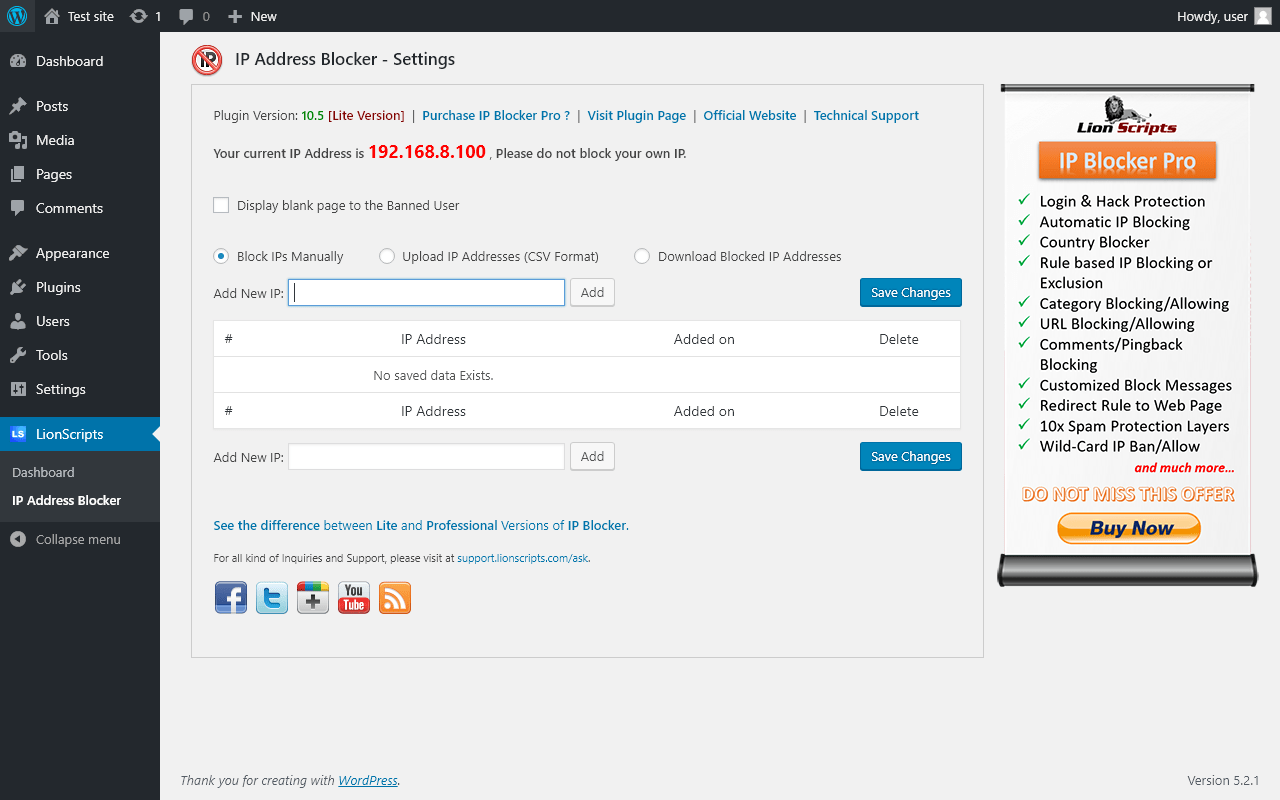Click the Appearance brush icon

pyautogui.click(x=18, y=253)
